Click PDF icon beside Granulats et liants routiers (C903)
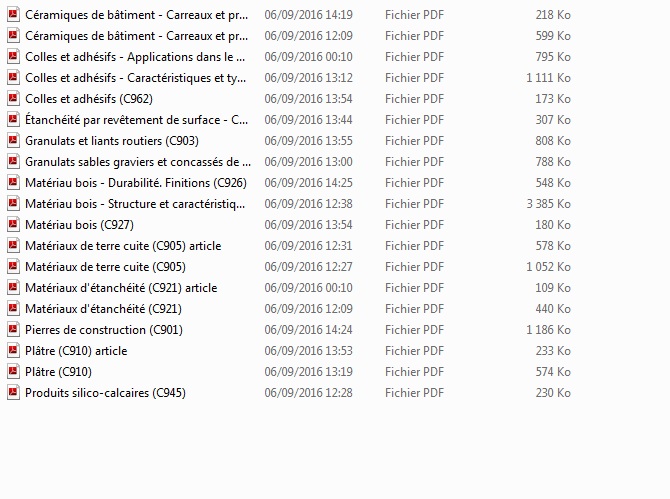670x499 pixels. click(13, 141)
